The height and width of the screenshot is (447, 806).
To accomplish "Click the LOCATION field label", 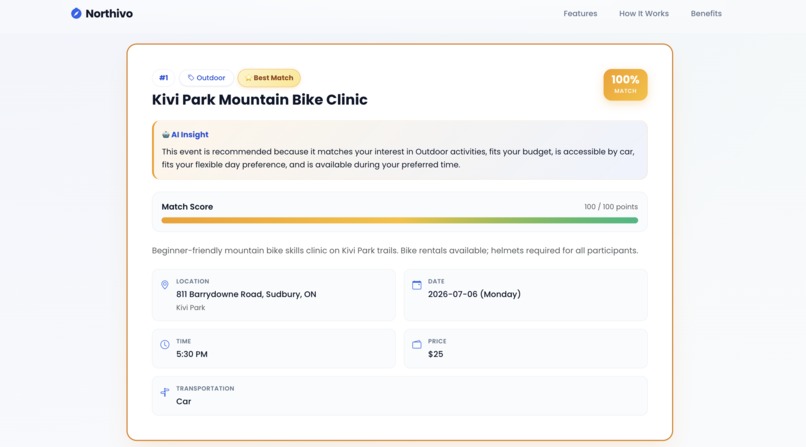I will 193,282.
